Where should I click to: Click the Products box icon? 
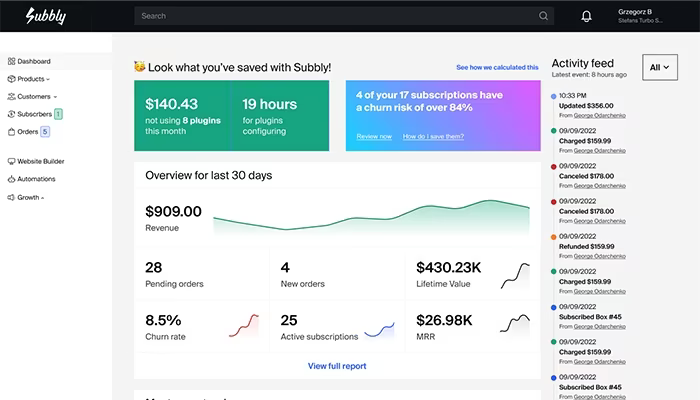(x=12, y=79)
